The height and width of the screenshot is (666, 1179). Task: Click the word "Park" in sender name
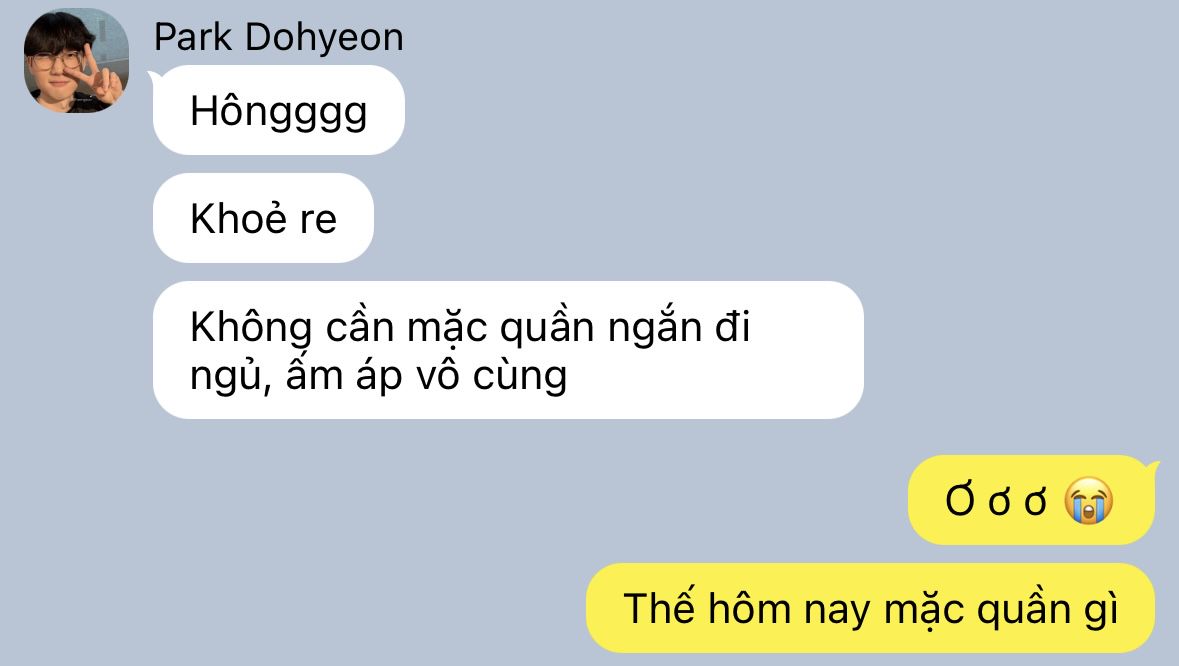tap(193, 37)
